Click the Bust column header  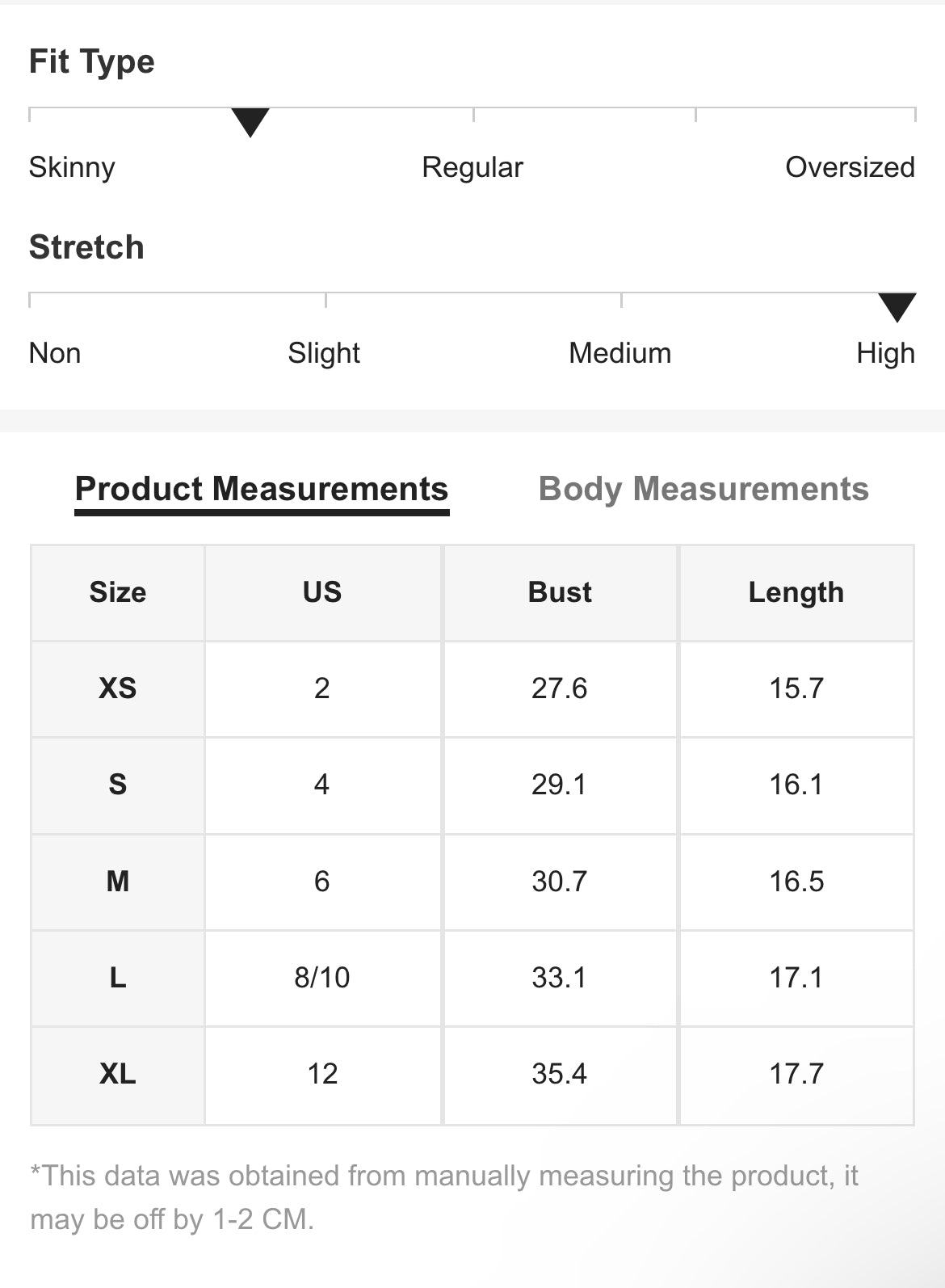[560, 592]
